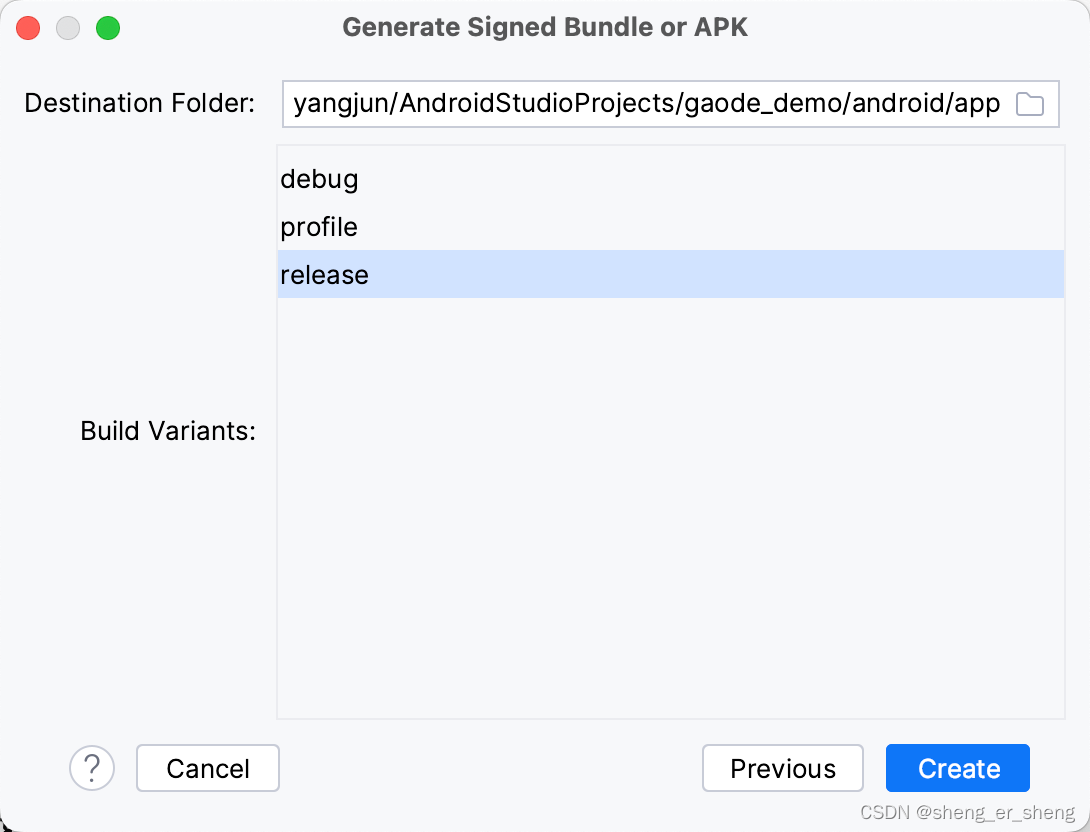Screen dimensions: 1090x832
Task: Click the gray minimize window button
Action: coord(68,28)
